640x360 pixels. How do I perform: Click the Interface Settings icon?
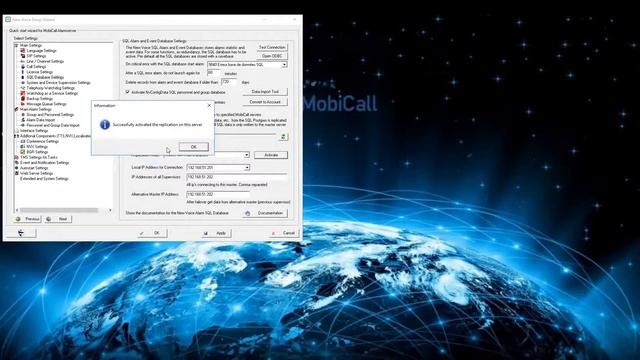pyautogui.click(x=17, y=131)
